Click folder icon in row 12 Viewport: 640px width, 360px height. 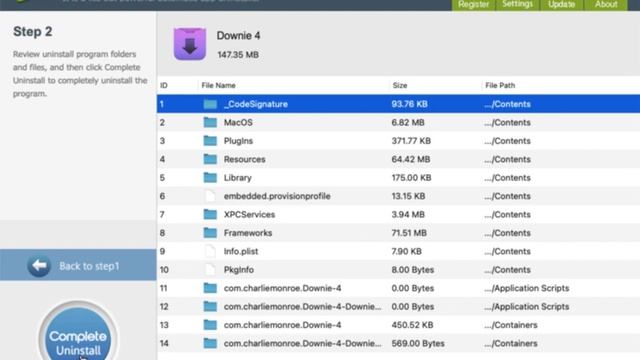pyautogui.click(x=210, y=307)
